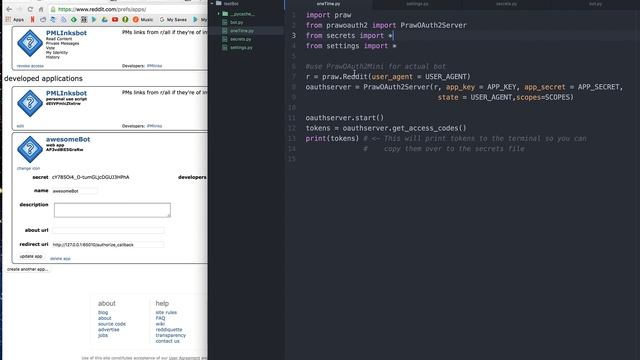
Task: Click the awesomeBot app diamond icon
Action: [30, 149]
